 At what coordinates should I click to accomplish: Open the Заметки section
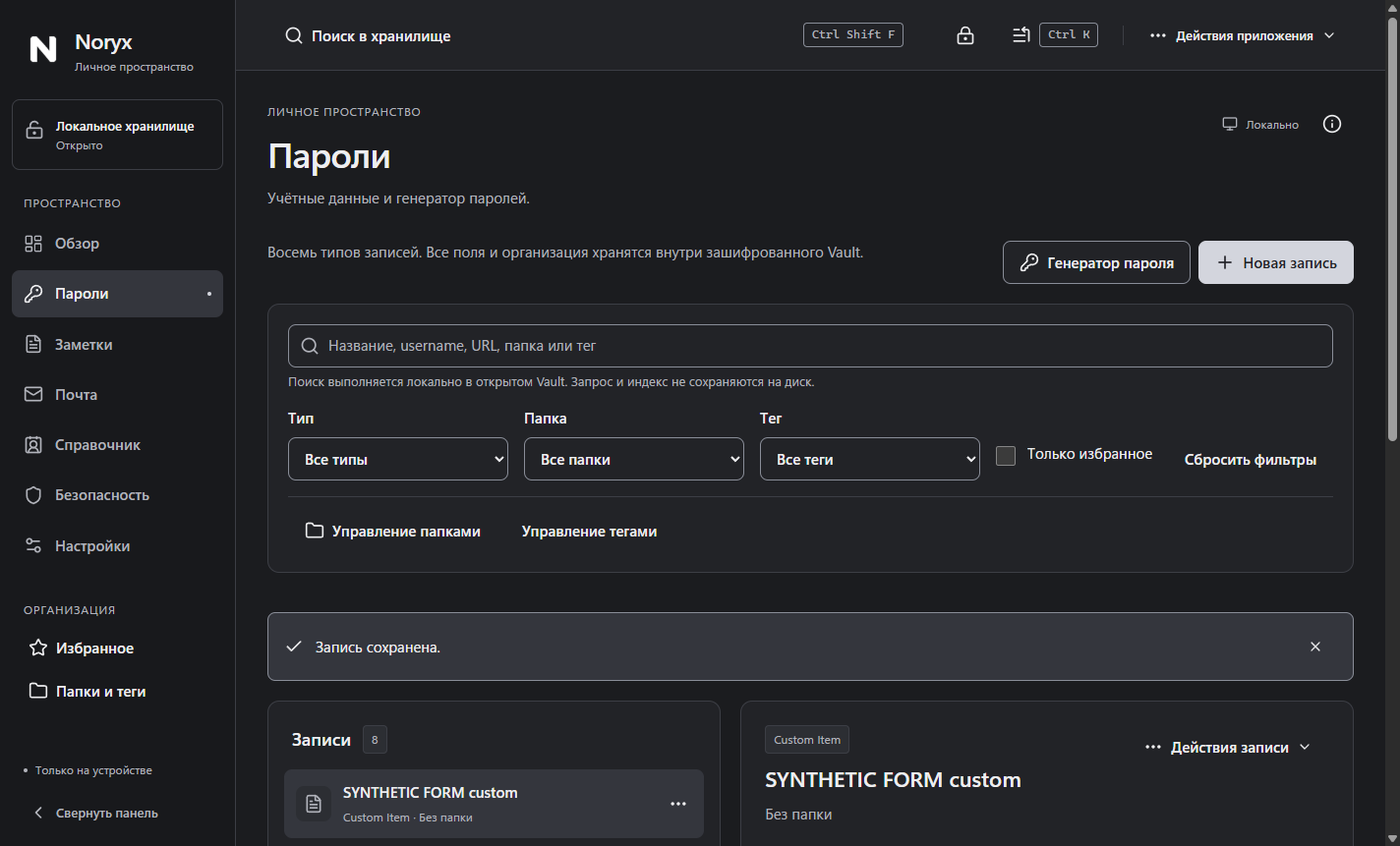click(x=117, y=344)
